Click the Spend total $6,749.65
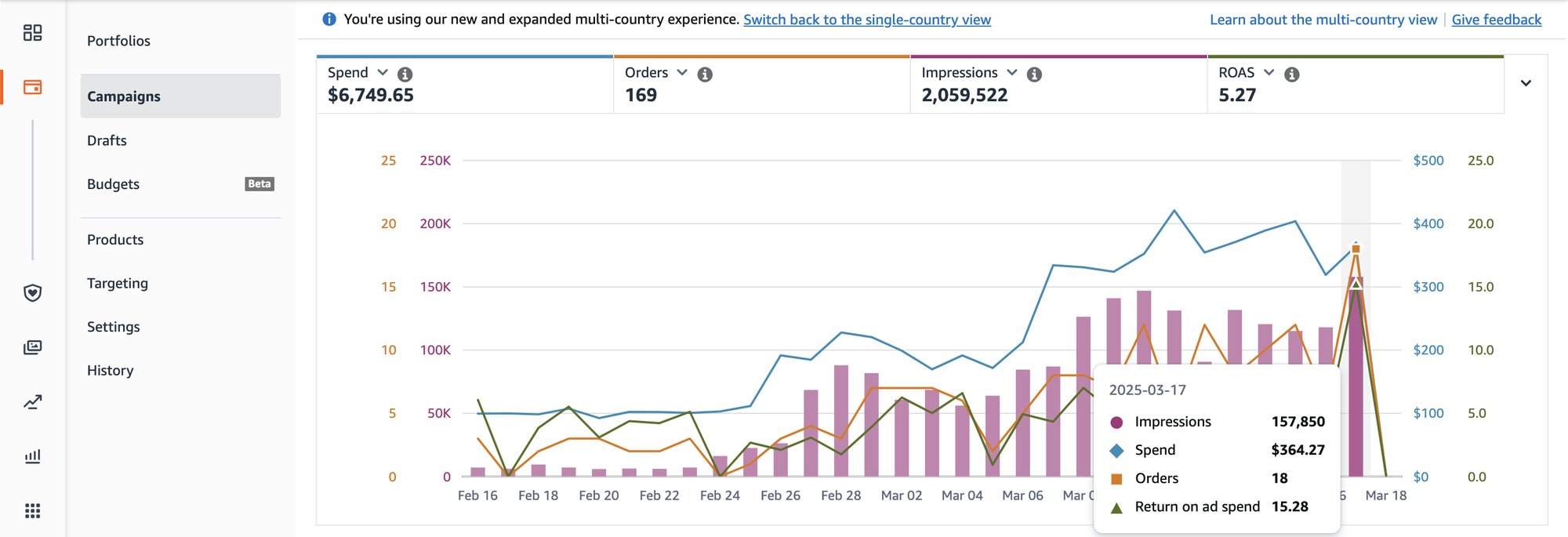 (371, 96)
